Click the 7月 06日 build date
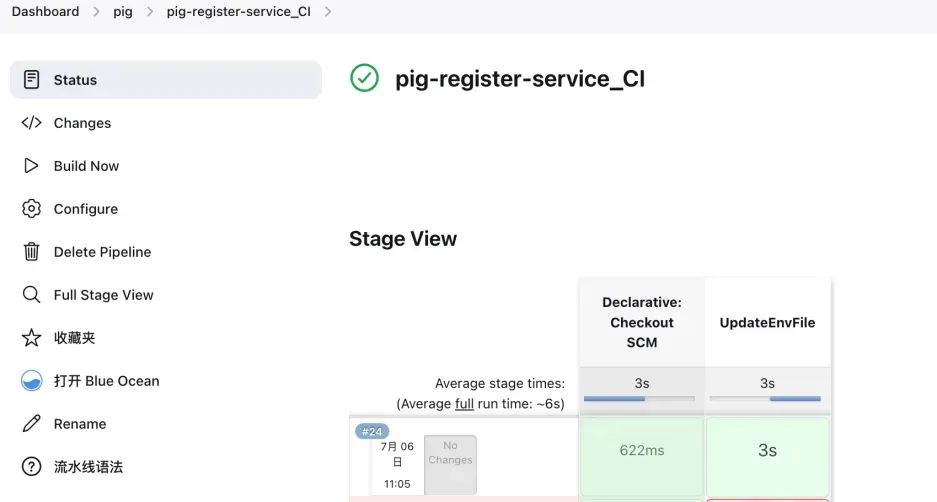937x502 pixels. tap(397, 454)
